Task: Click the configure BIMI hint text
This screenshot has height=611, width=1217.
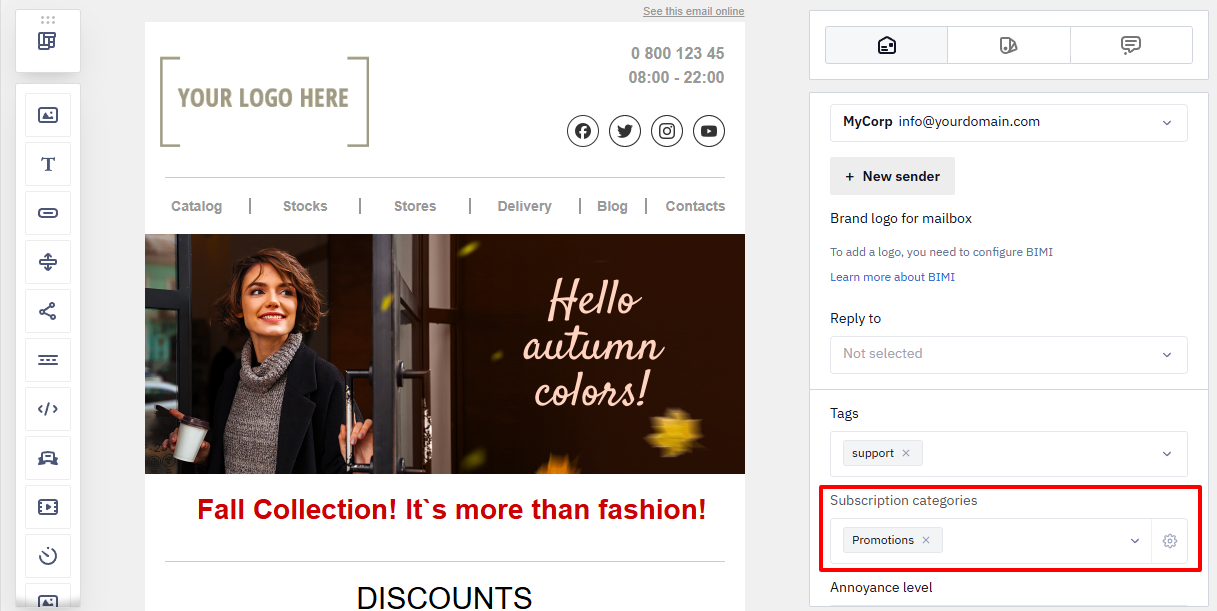Action: pyautogui.click(x=941, y=252)
